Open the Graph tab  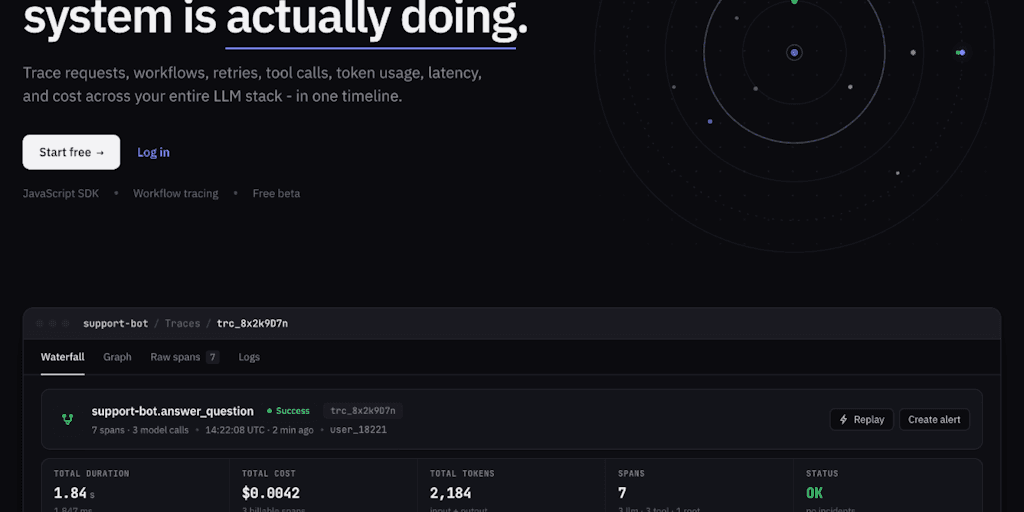click(118, 357)
